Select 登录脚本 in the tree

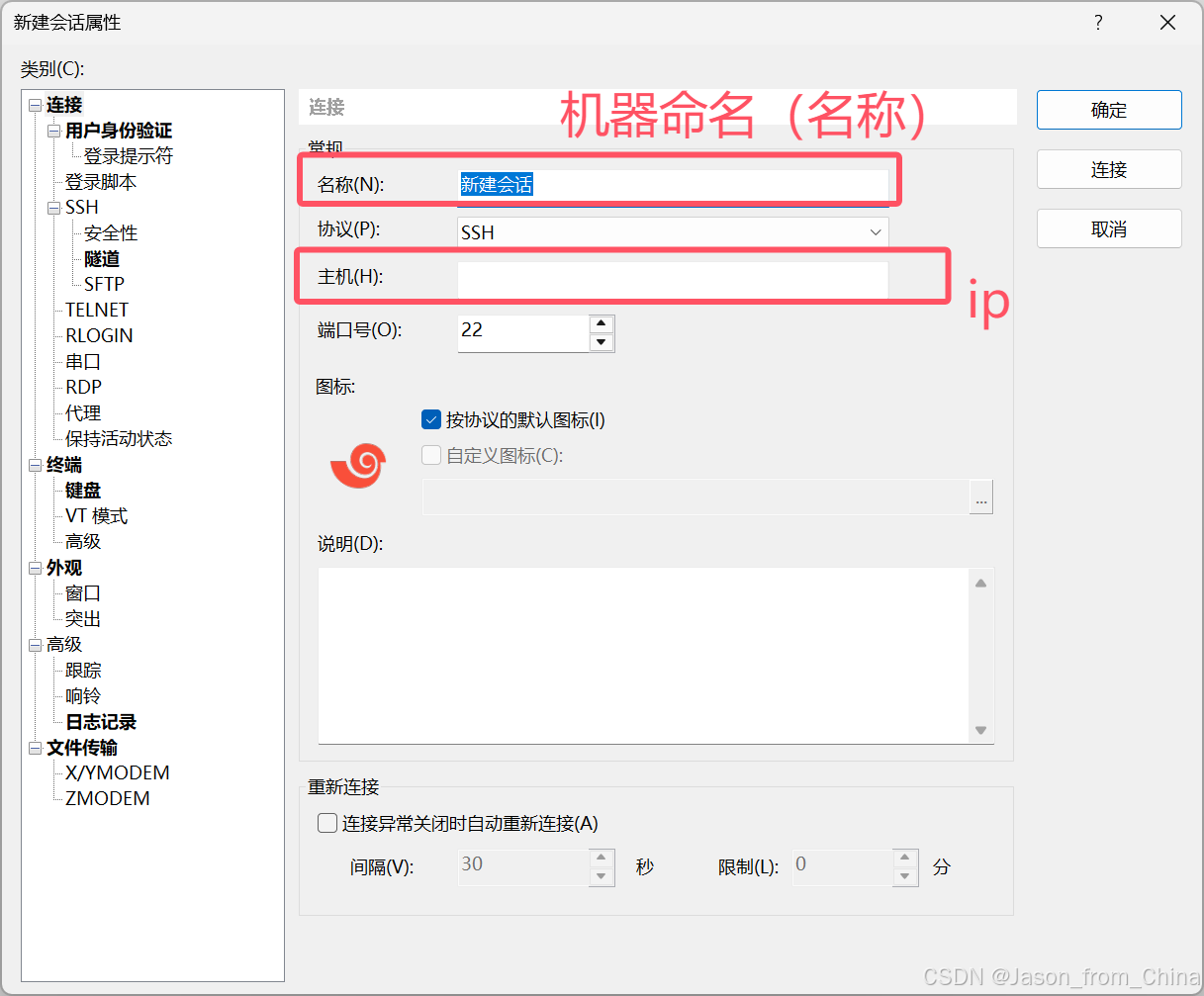[x=101, y=182]
